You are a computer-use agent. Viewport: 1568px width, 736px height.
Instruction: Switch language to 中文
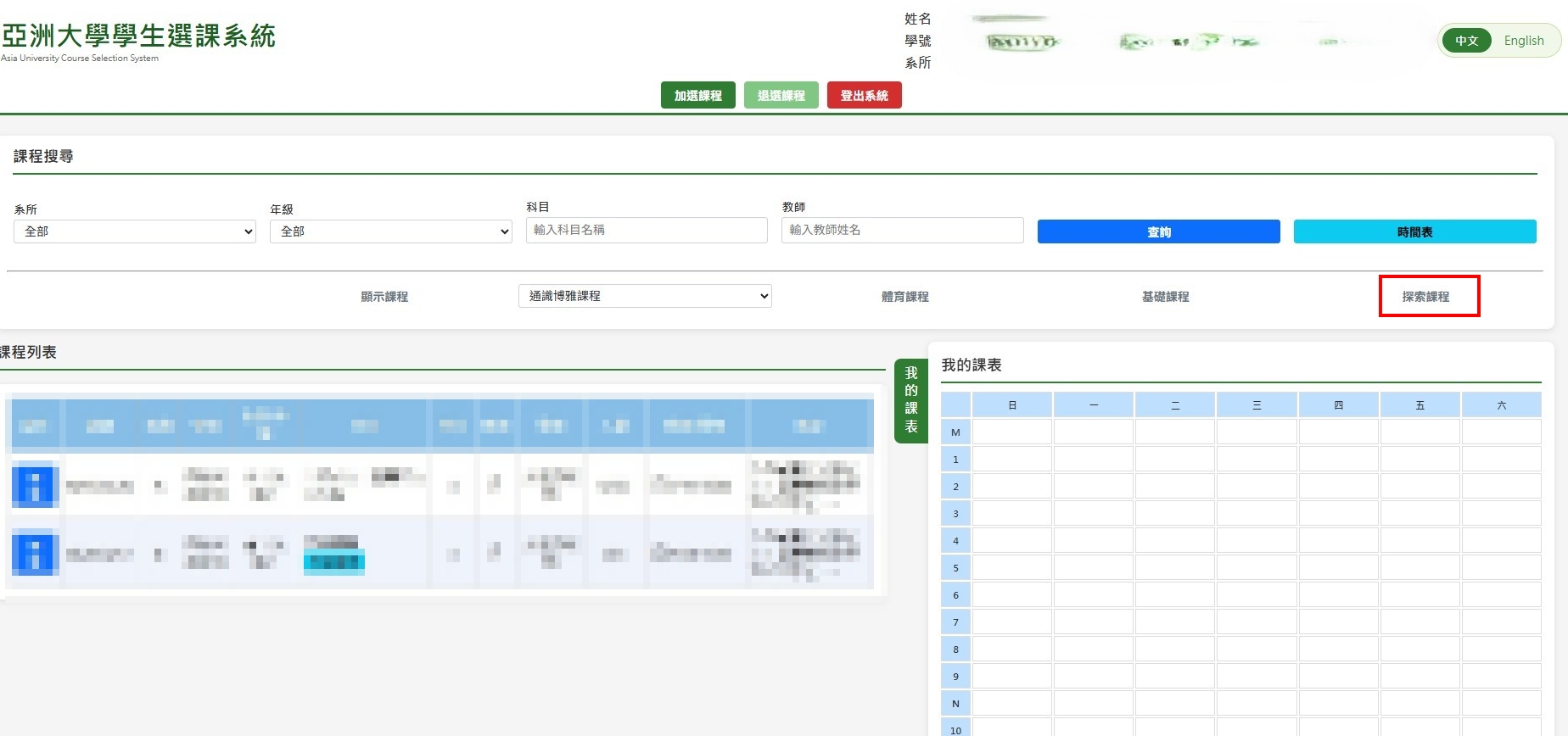(1466, 41)
